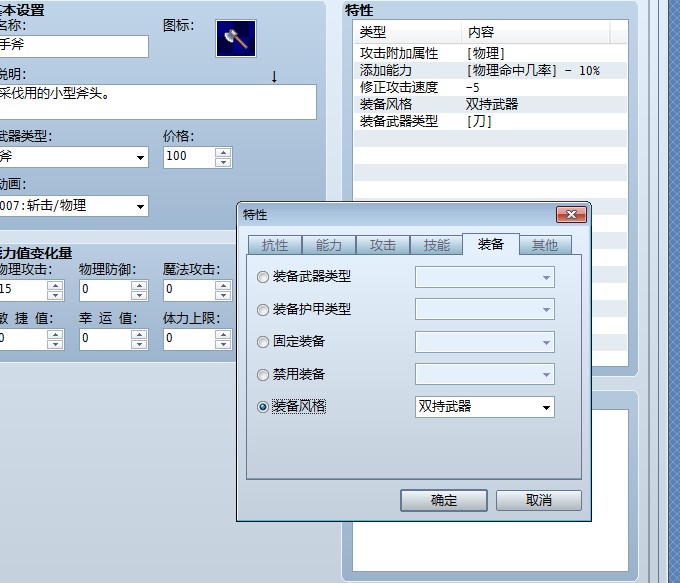This screenshot has height=583, width=680.
Task: Open the dropdown beside 装备武器类型
Action: coord(485,277)
